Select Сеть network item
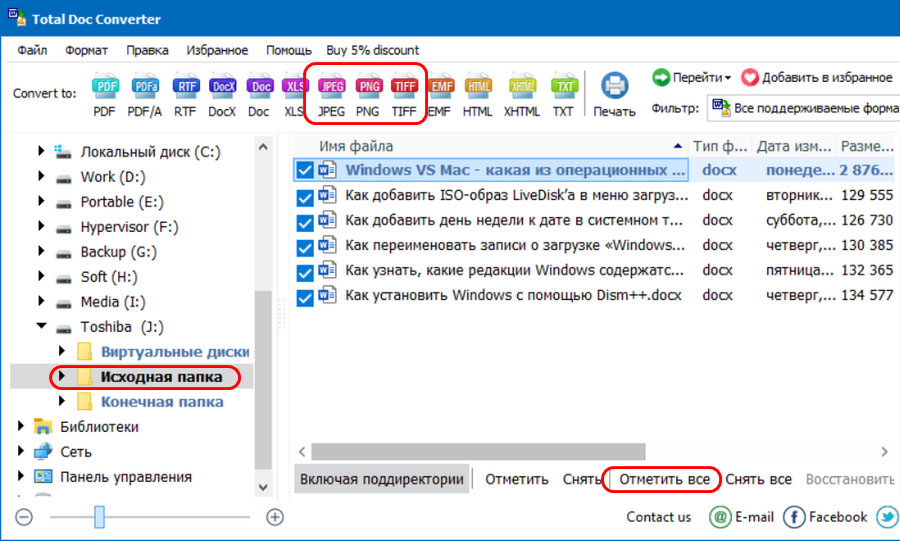Viewport: 900px width, 541px height. tap(76, 452)
